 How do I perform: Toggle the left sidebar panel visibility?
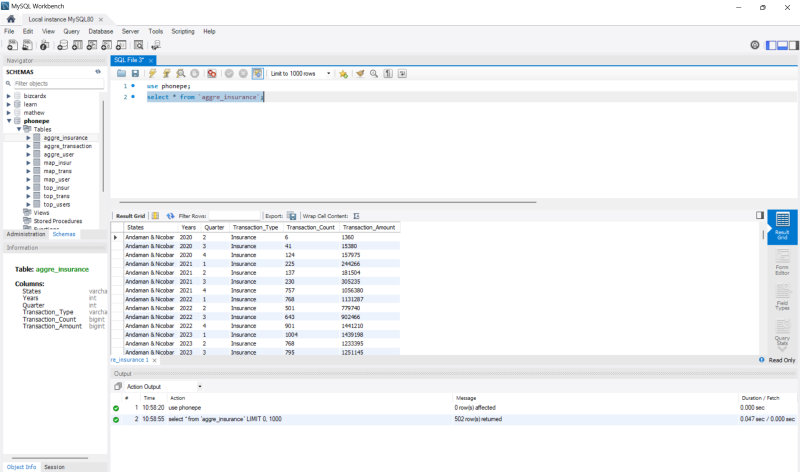[771, 45]
